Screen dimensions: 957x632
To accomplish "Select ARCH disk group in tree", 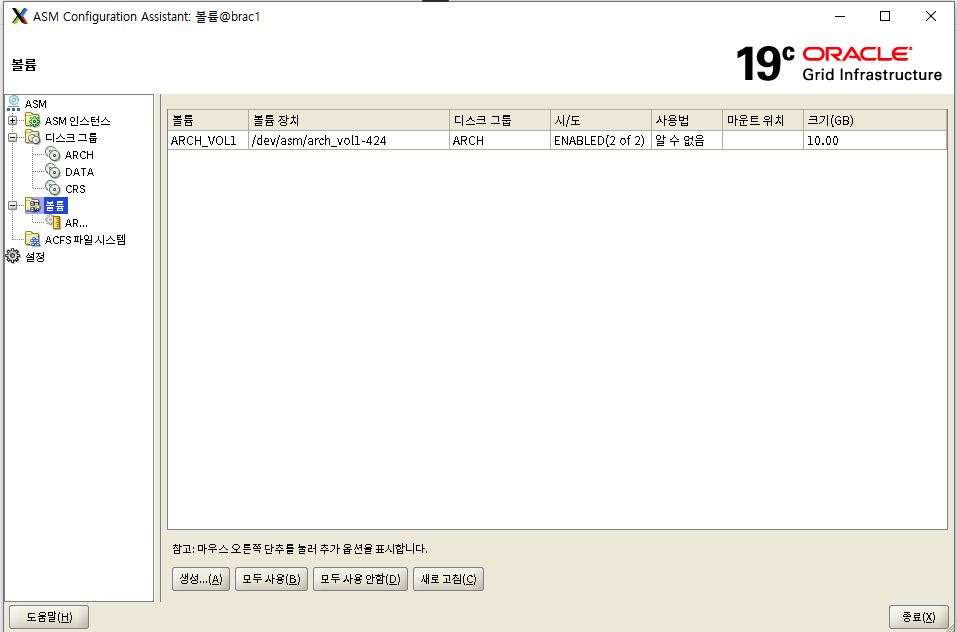I will [x=79, y=155].
